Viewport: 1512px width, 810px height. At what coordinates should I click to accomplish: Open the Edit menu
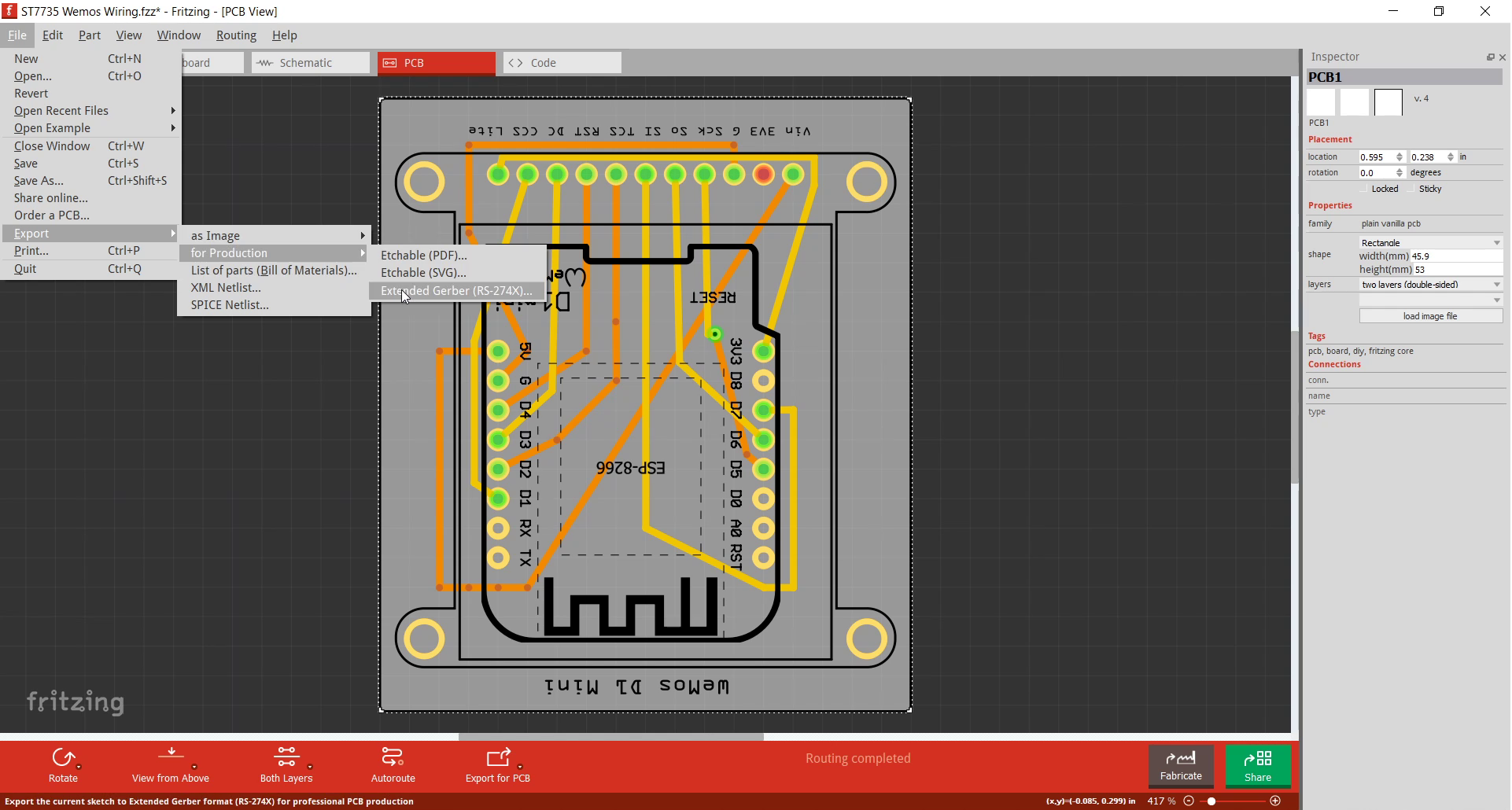(53, 35)
